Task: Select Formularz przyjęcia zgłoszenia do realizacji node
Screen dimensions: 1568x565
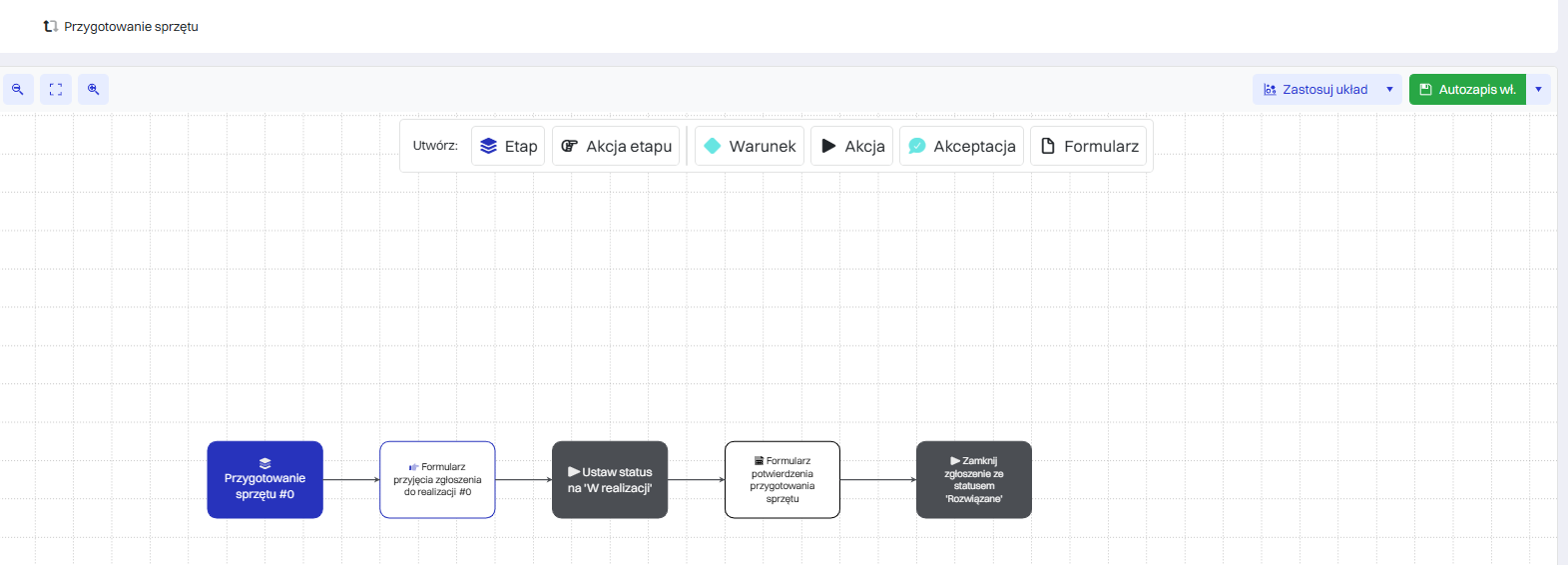Action: (437, 480)
